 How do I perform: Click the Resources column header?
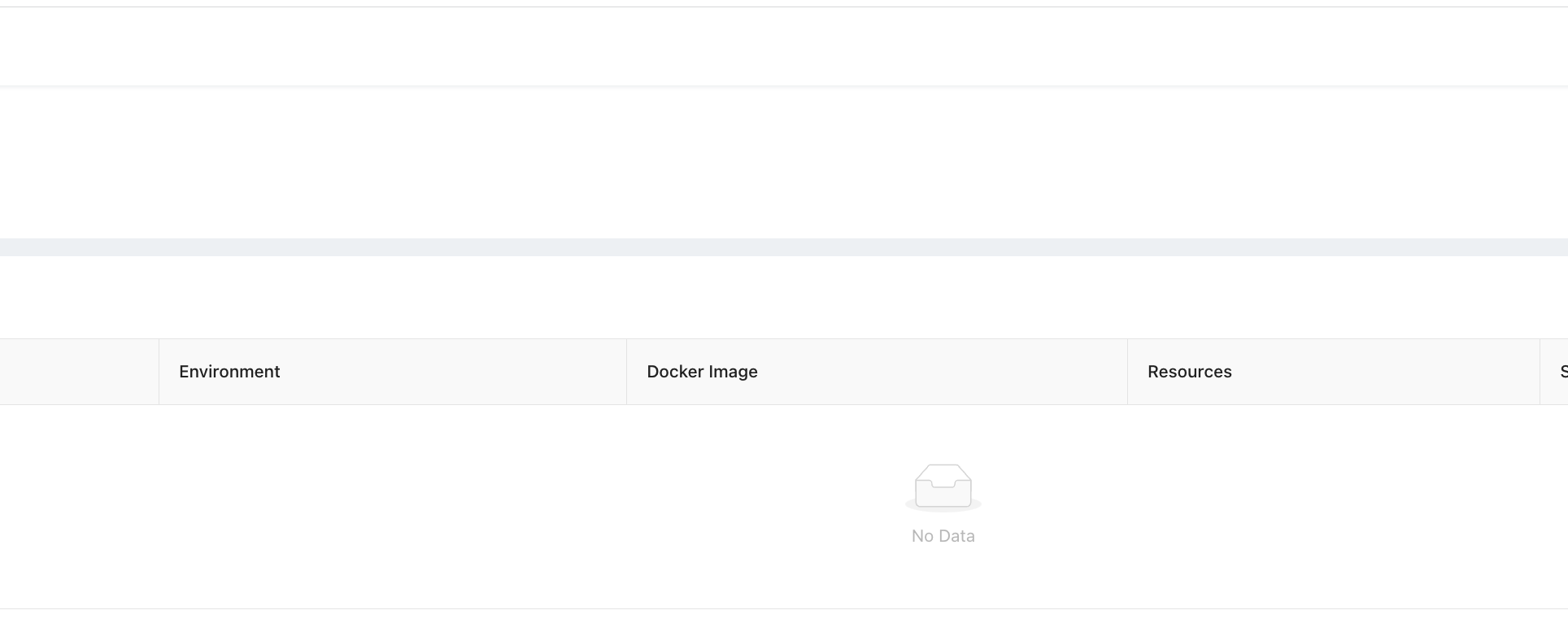tap(1189, 372)
